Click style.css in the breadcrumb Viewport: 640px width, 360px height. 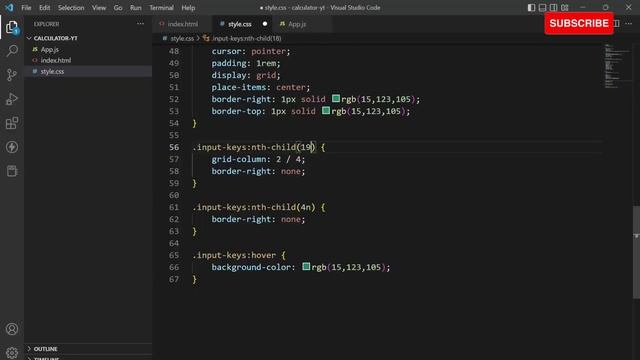(182, 38)
